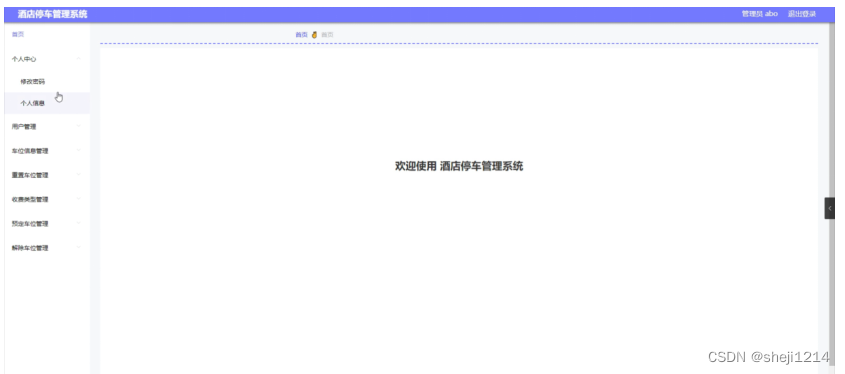
Task: Click the 欢迎使用 酒店停车管理系统 welcome text
Action: (x=459, y=166)
